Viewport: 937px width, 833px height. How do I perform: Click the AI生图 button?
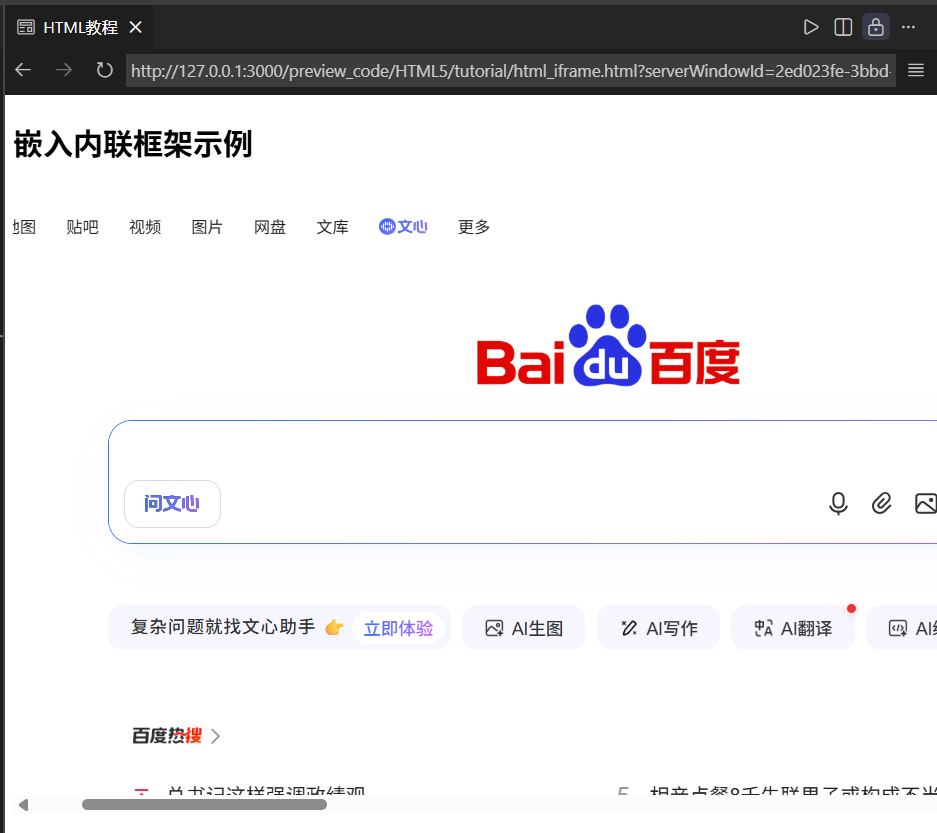click(x=523, y=628)
